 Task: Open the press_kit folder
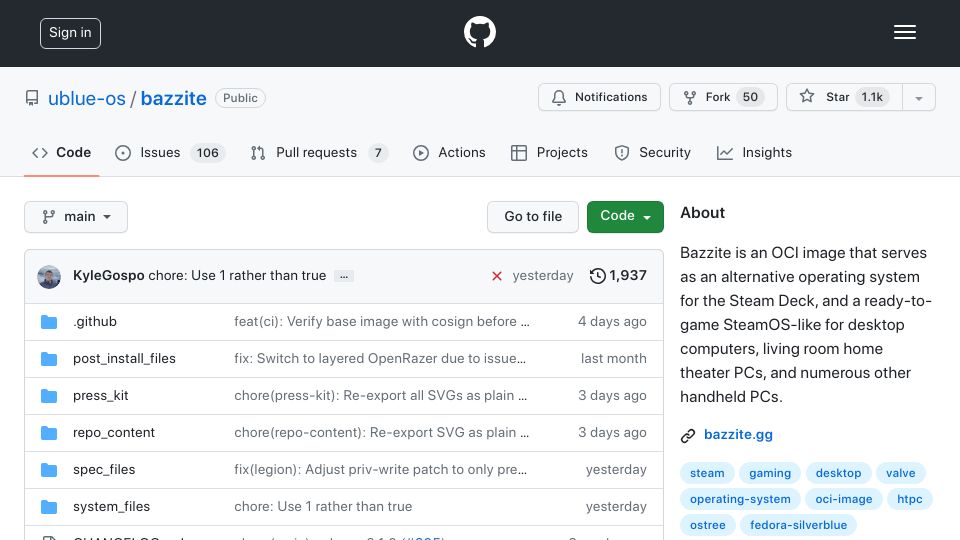tap(100, 396)
